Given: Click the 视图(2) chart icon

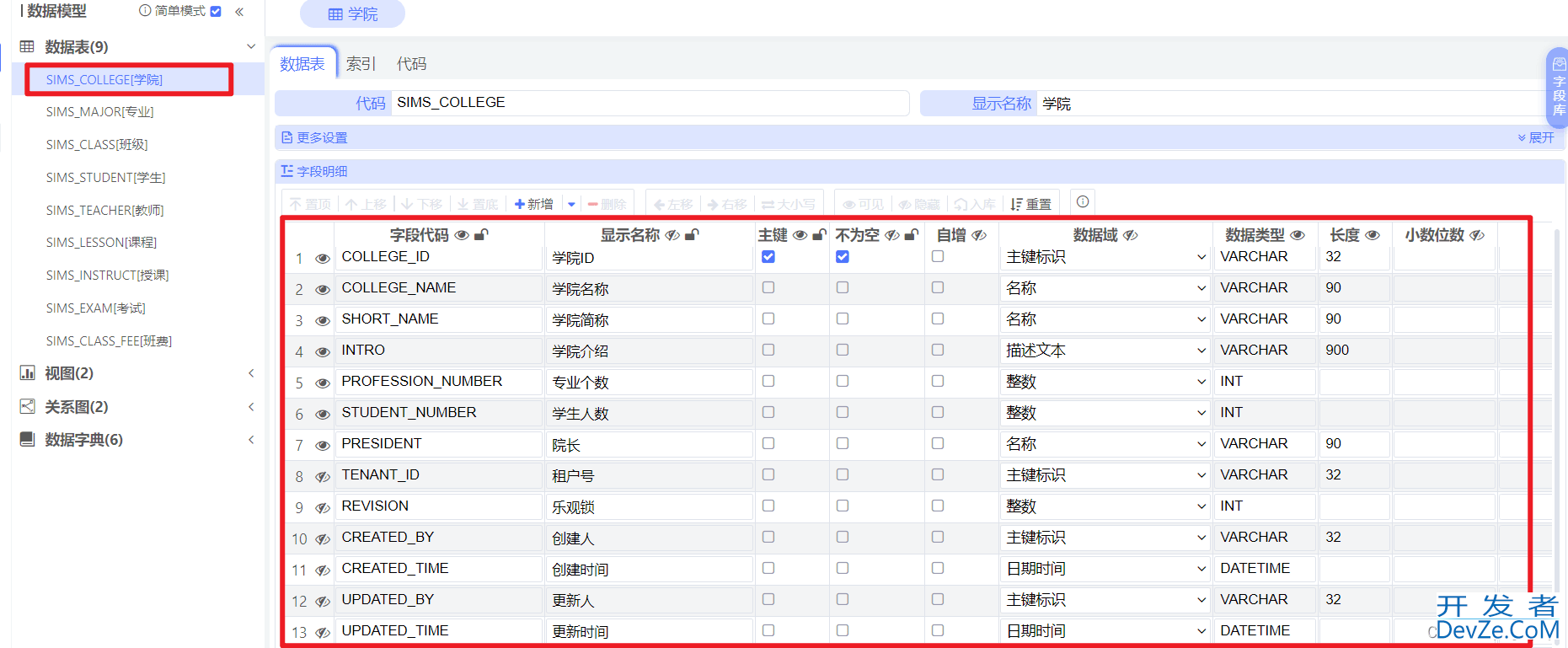Looking at the screenshot, I should (x=27, y=372).
